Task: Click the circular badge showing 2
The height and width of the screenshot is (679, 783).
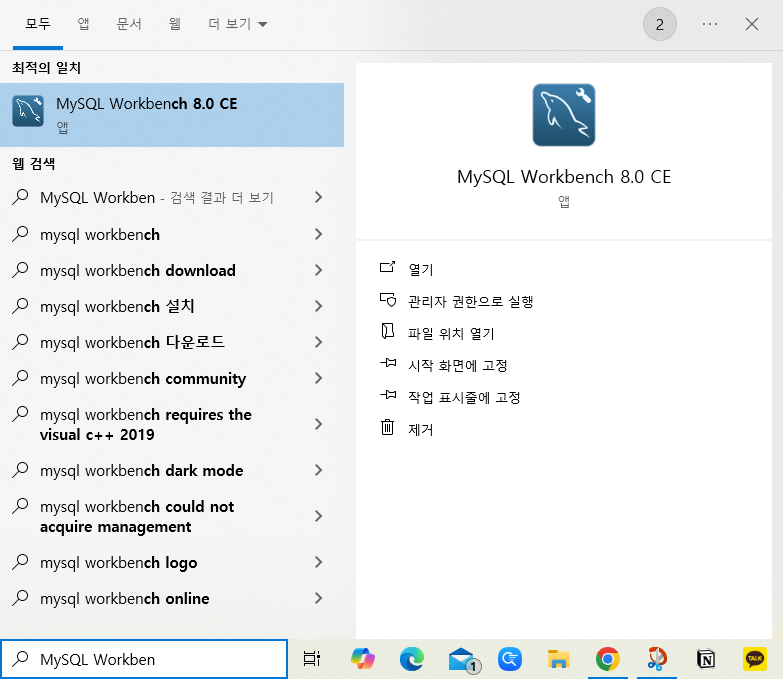Action: [x=660, y=24]
